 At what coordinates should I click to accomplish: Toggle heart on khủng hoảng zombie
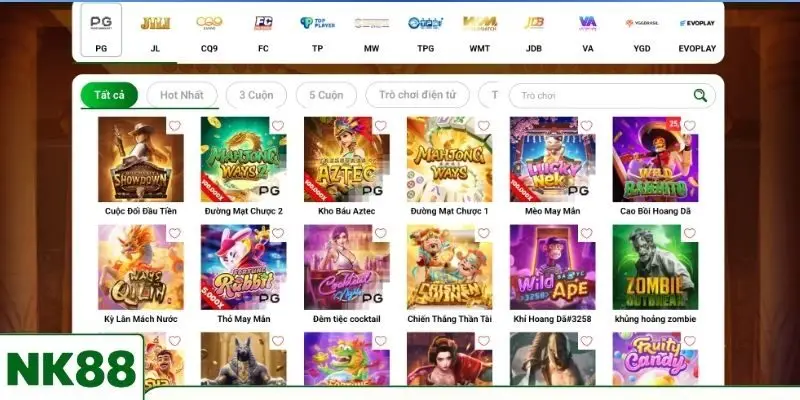(689, 233)
